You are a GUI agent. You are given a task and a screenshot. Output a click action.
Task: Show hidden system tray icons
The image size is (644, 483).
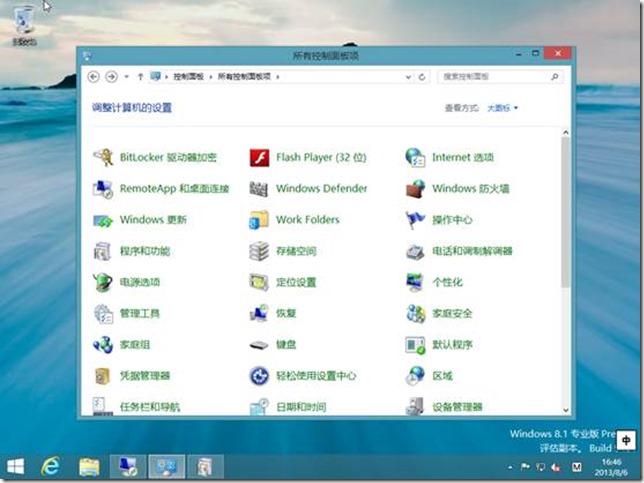pos(511,467)
